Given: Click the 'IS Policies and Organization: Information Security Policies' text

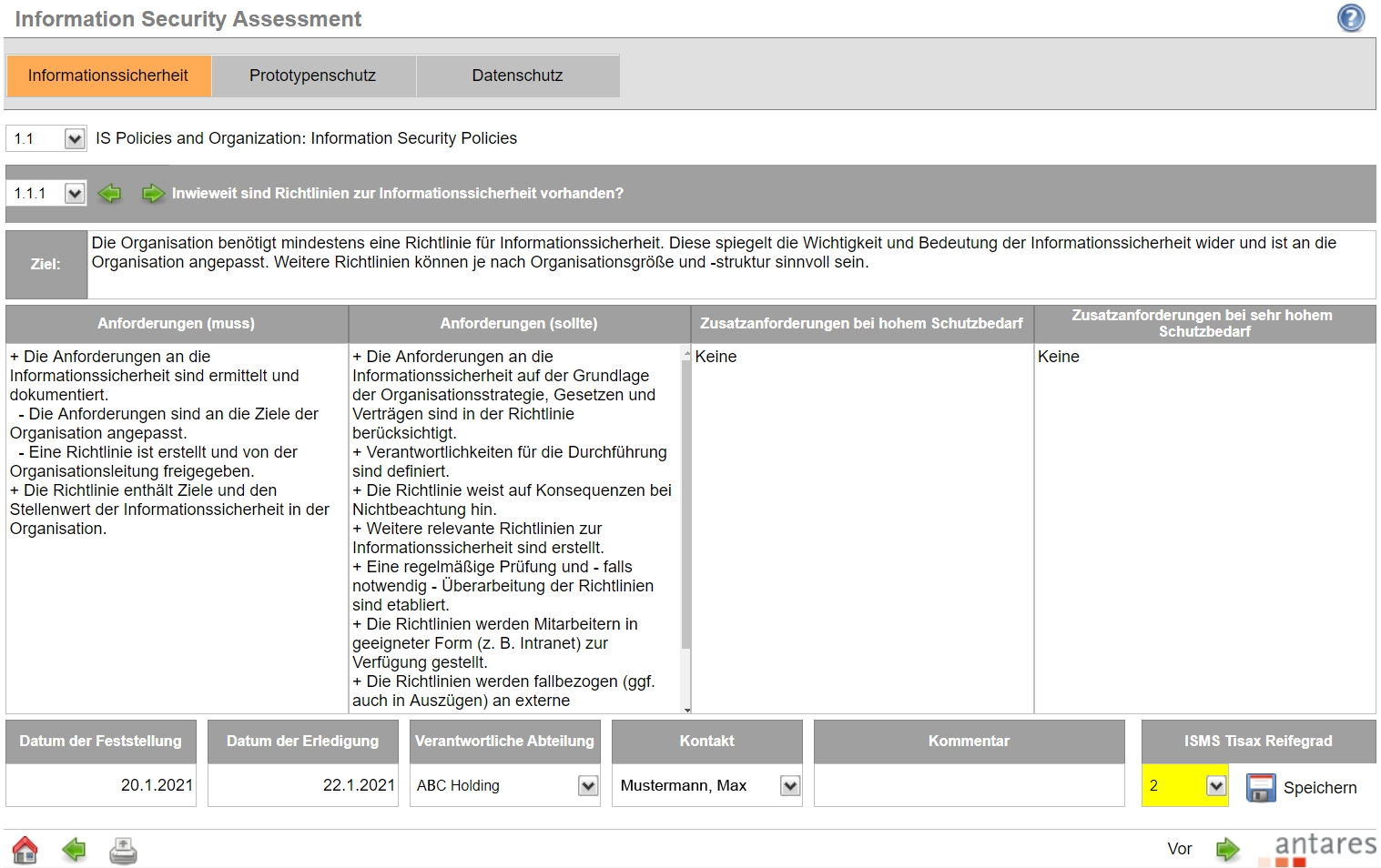Looking at the screenshot, I should (x=306, y=138).
